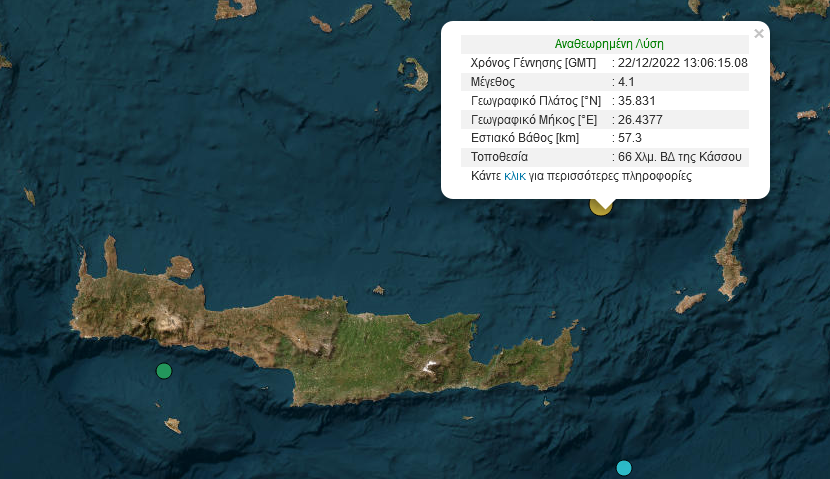Click the location text "66 Χλμ. ΒΔ της Κάσσου"
Image resolution: width=830 pixels, height=479 pixels.
(x=680, y=157)
